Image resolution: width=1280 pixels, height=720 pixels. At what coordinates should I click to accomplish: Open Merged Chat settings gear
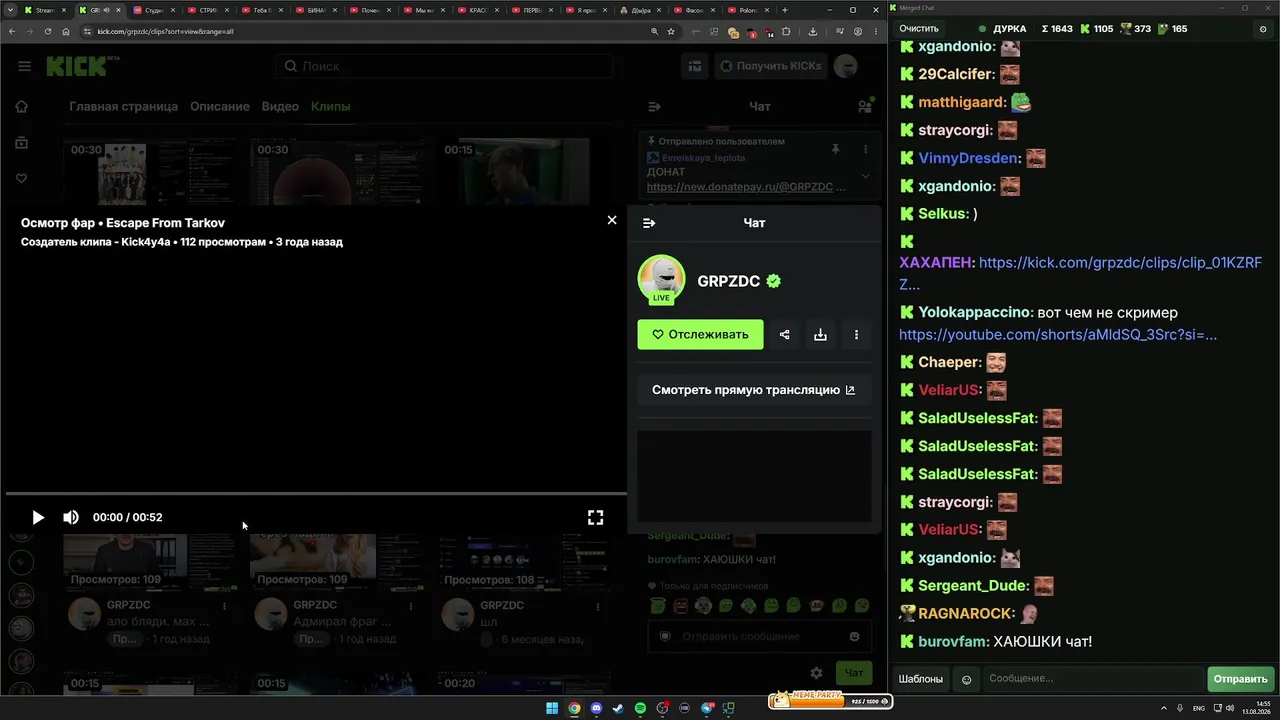(x=1262, y=29)
